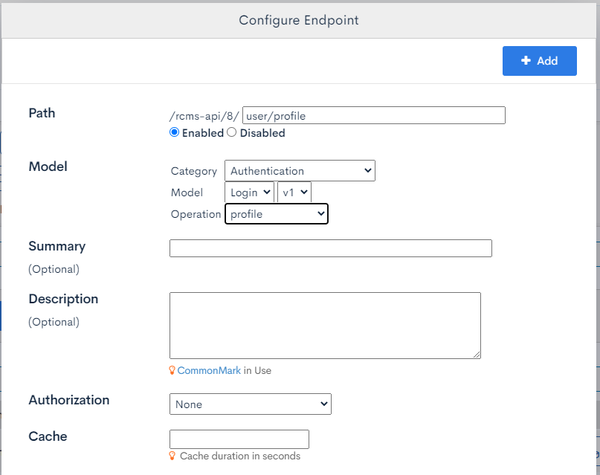The width and height of the screenshot is (600, 475).
Task: Click the lightbulb icon beside CommonMark
Action: (x=172, y=370)
